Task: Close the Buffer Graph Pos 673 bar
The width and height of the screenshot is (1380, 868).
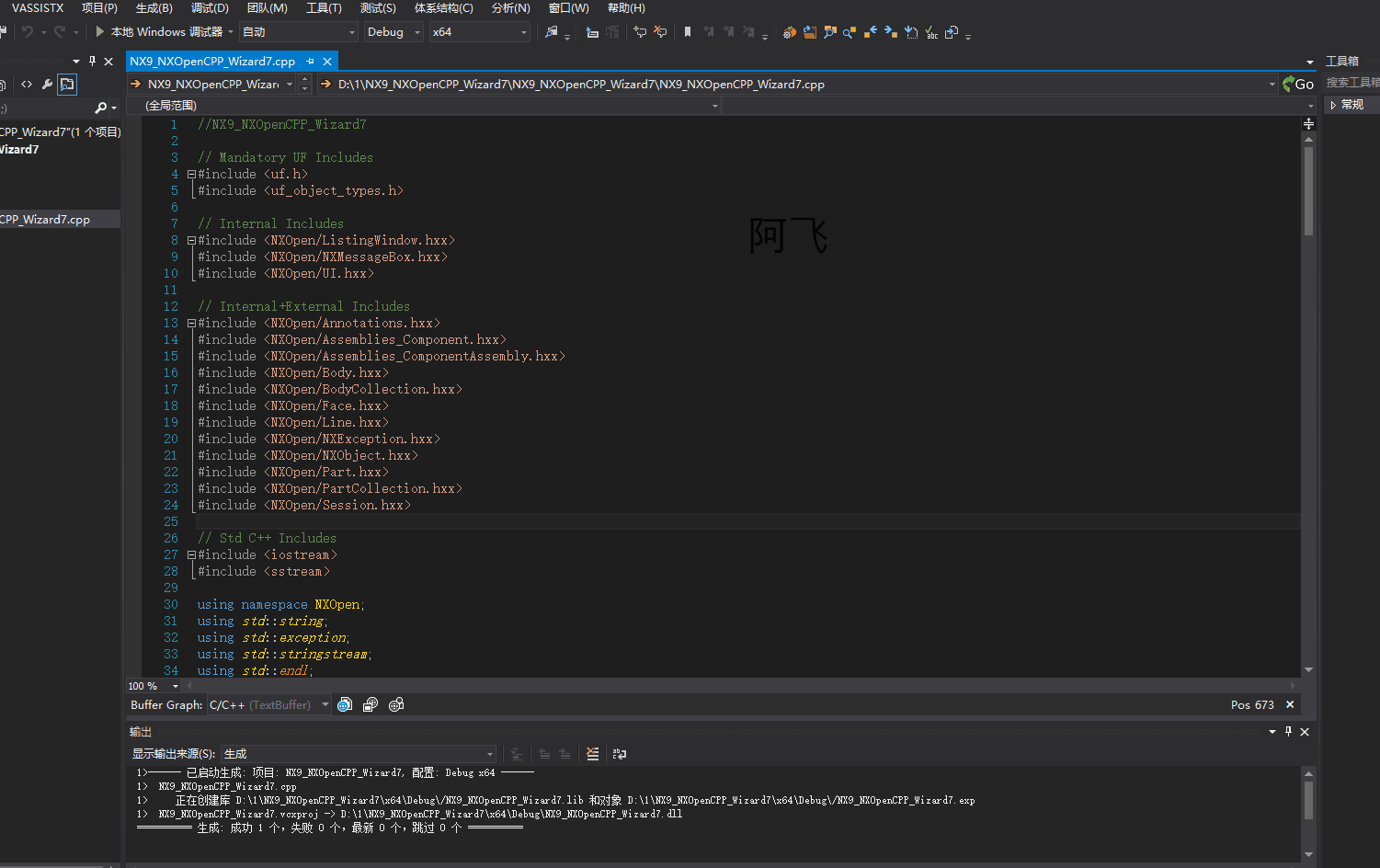Action: tap(1290, 705)
